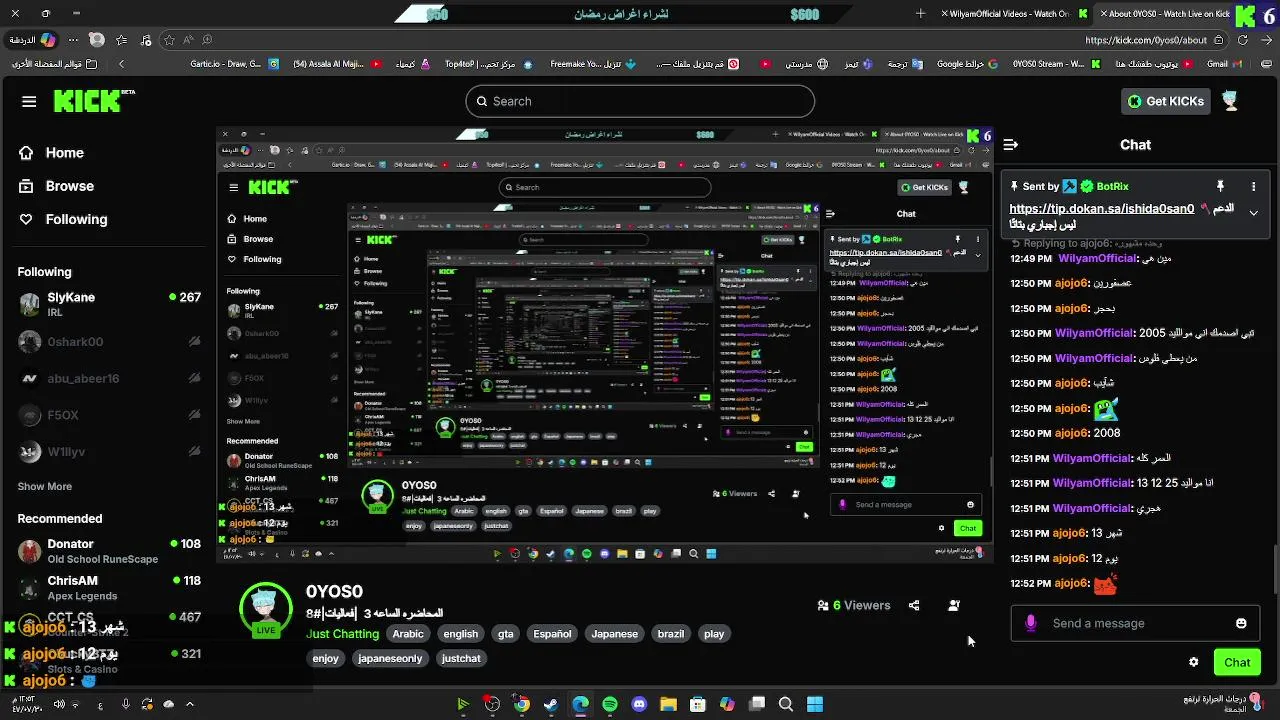Open Gmail bookmark
Image resolution: width=1280 pixels, height=720 pixels.
point(1225,63)
